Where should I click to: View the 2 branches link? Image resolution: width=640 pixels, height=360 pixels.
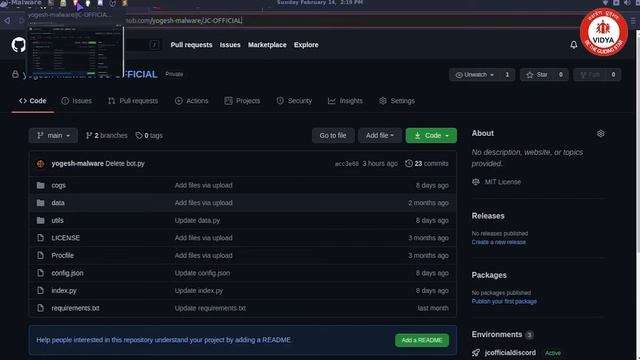[107, 136]
